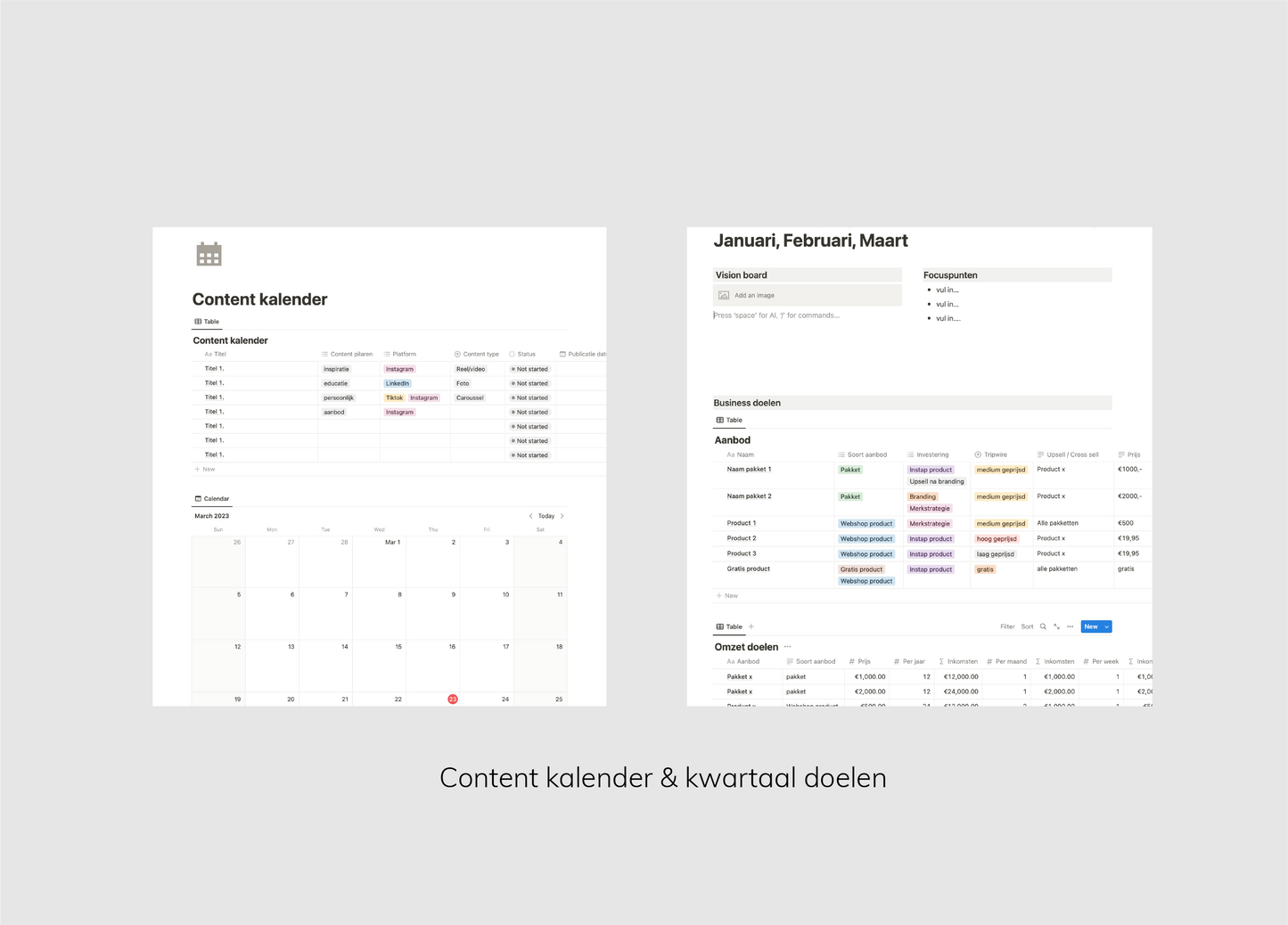Click the LinkedIn platform tag
Viewport: 1288px width, 925px height.
click(x=398, y=383)
